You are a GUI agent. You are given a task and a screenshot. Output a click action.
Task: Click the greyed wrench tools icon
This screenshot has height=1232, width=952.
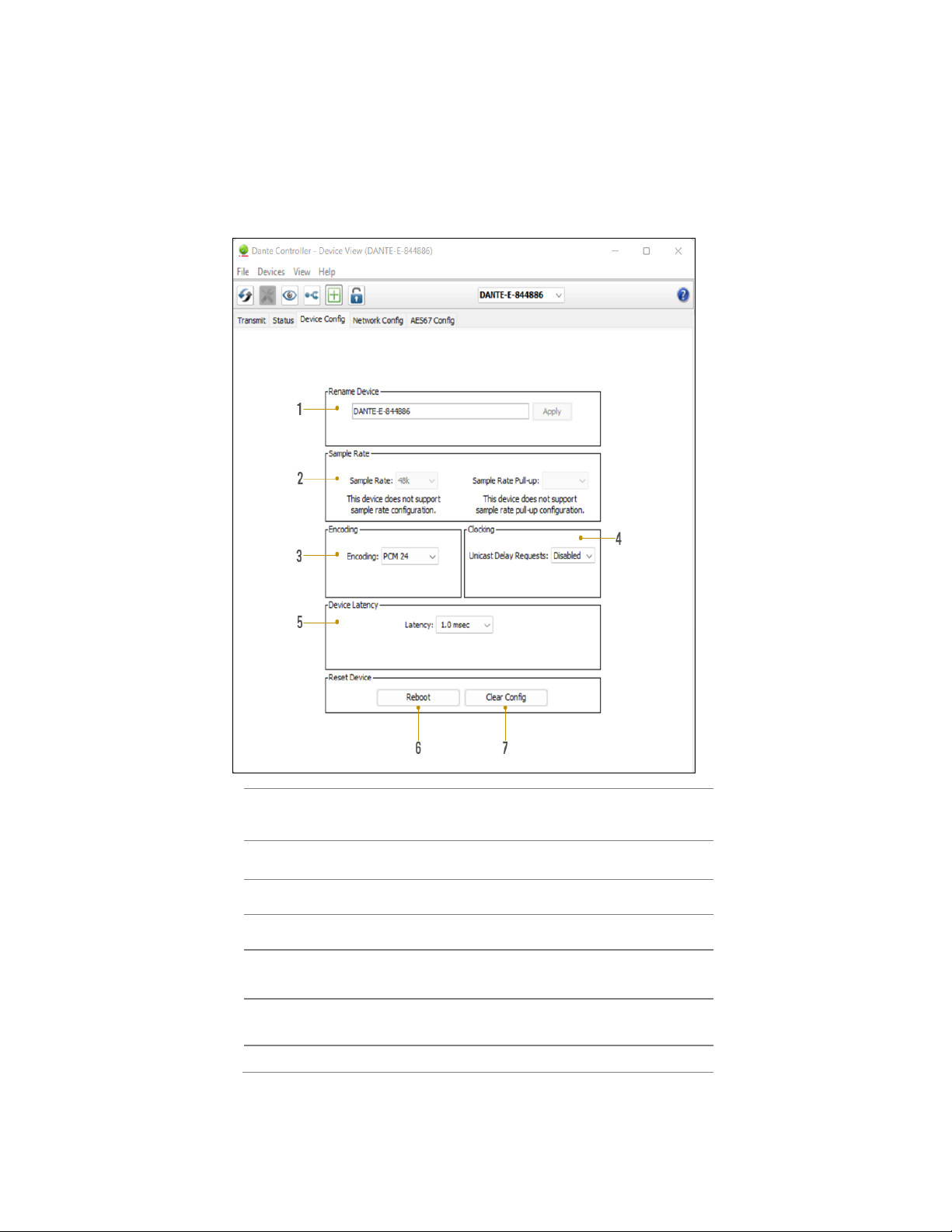coord(267,295)
